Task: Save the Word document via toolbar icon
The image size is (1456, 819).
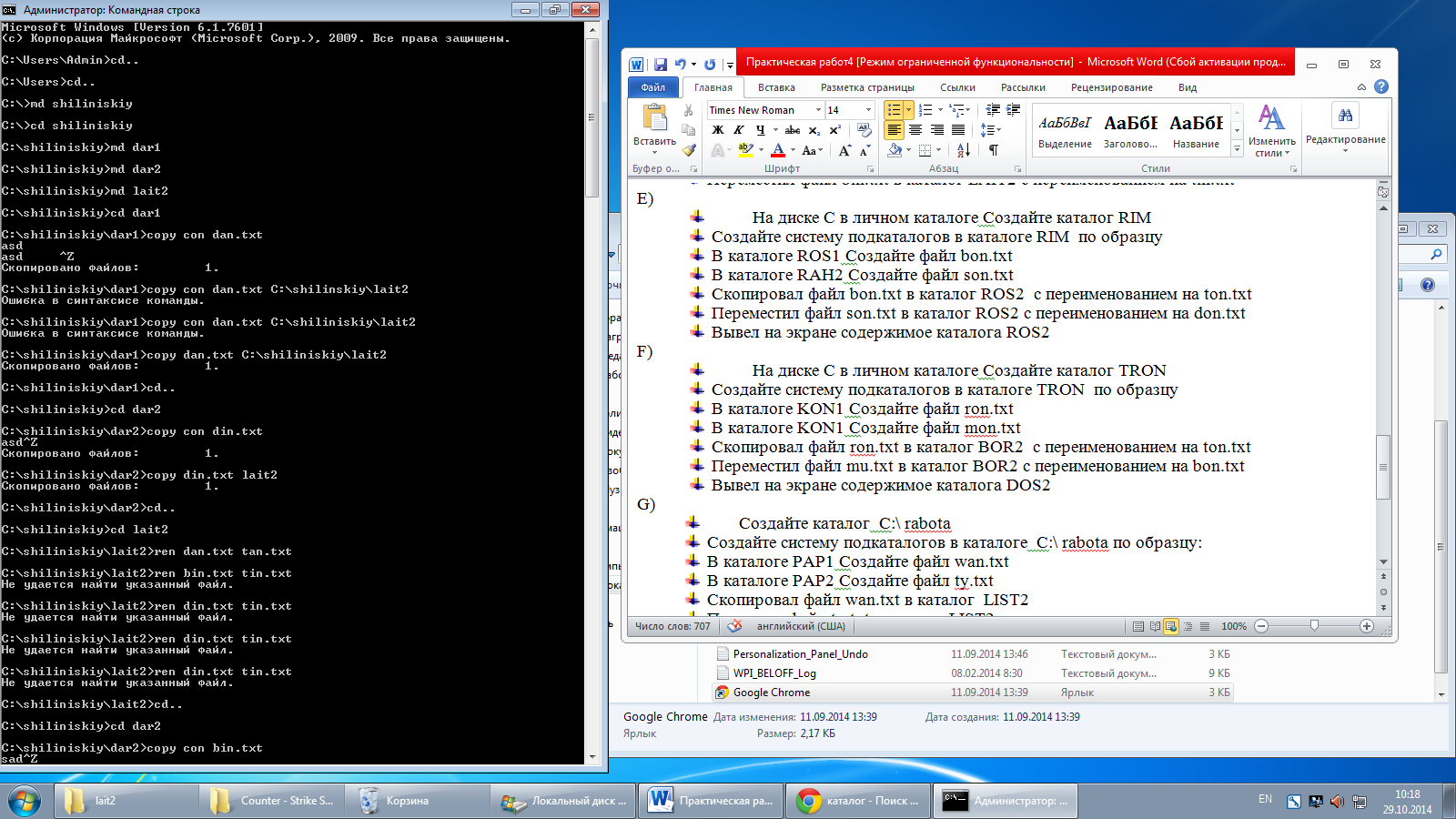Action: [x=661, y=64]
